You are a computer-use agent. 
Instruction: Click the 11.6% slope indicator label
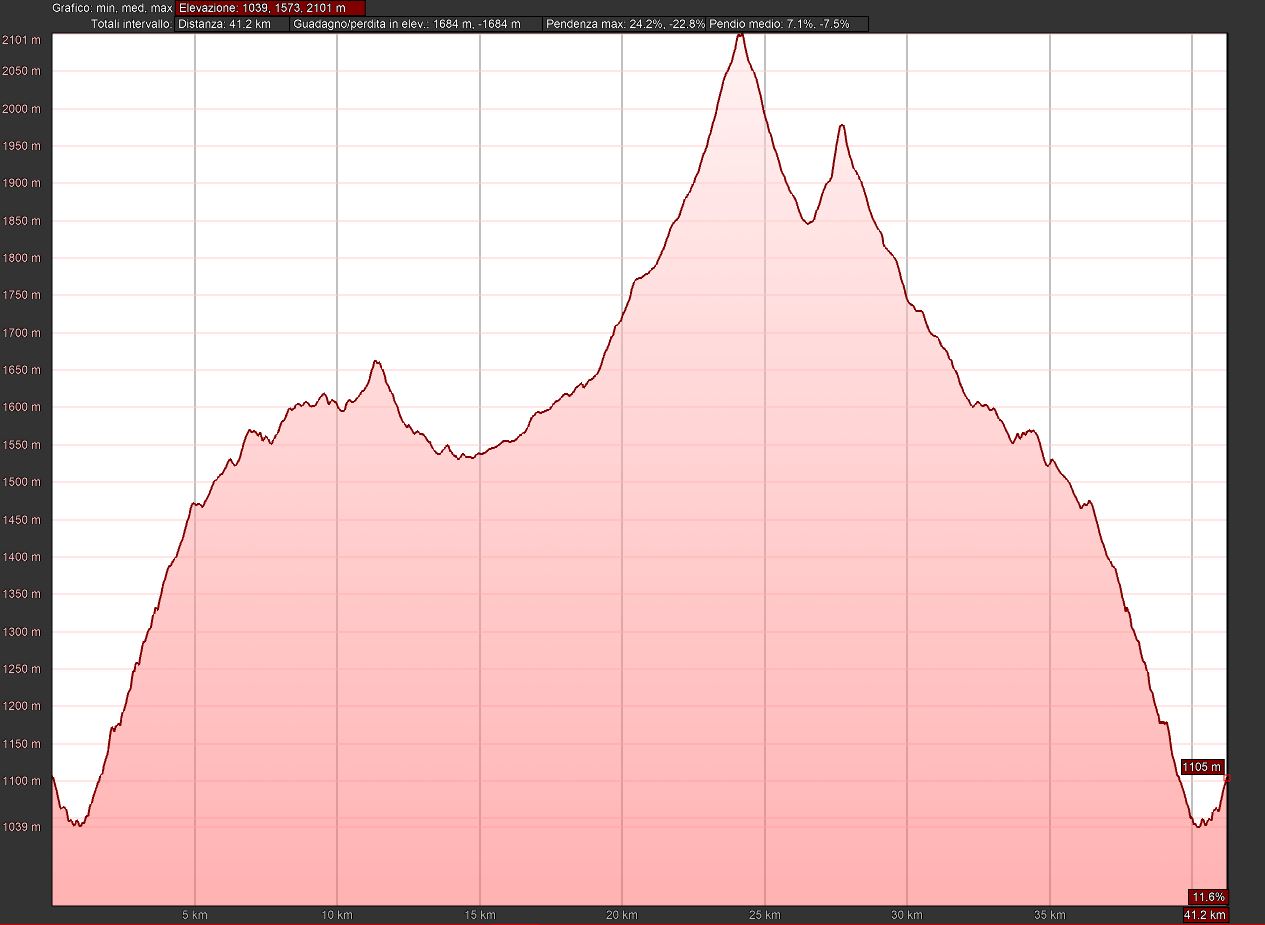(x=1206, y=897)
